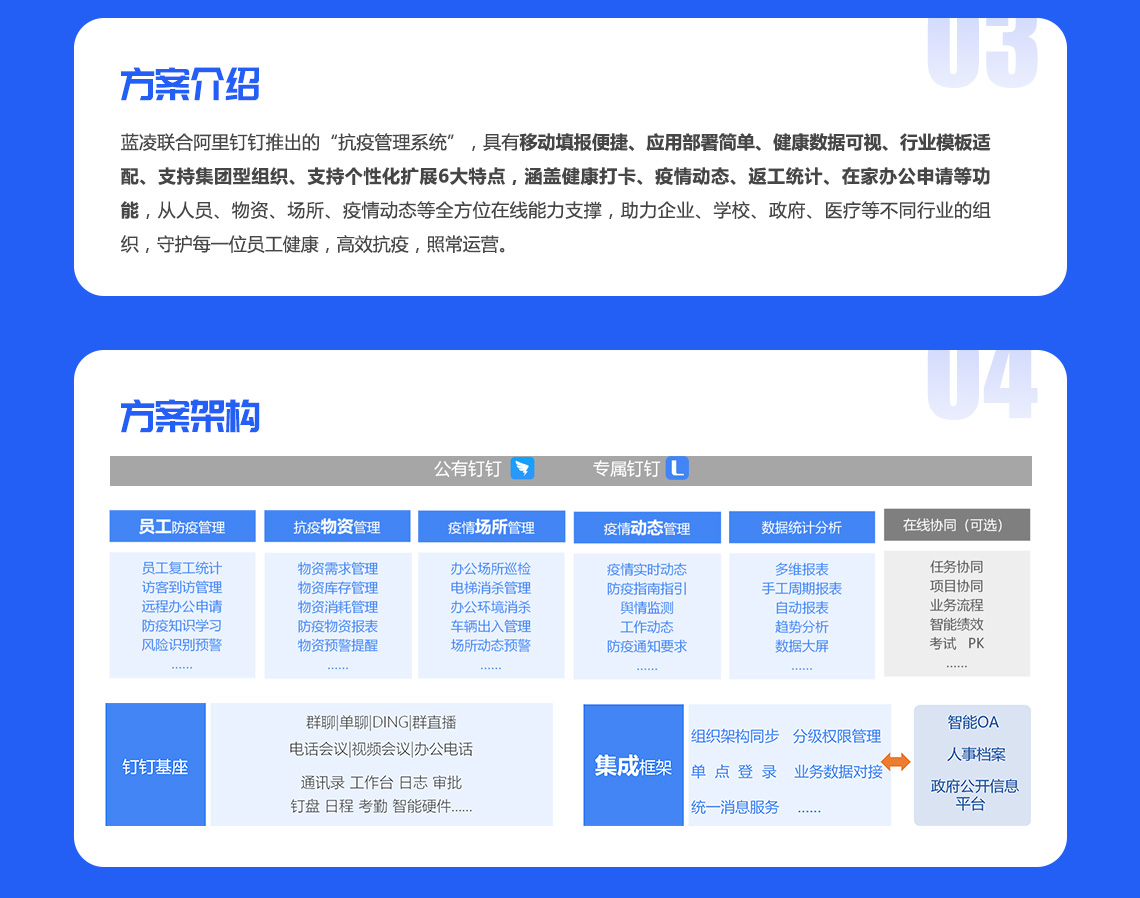Select 组织架构同步 in the integration framework

[735, 737]
